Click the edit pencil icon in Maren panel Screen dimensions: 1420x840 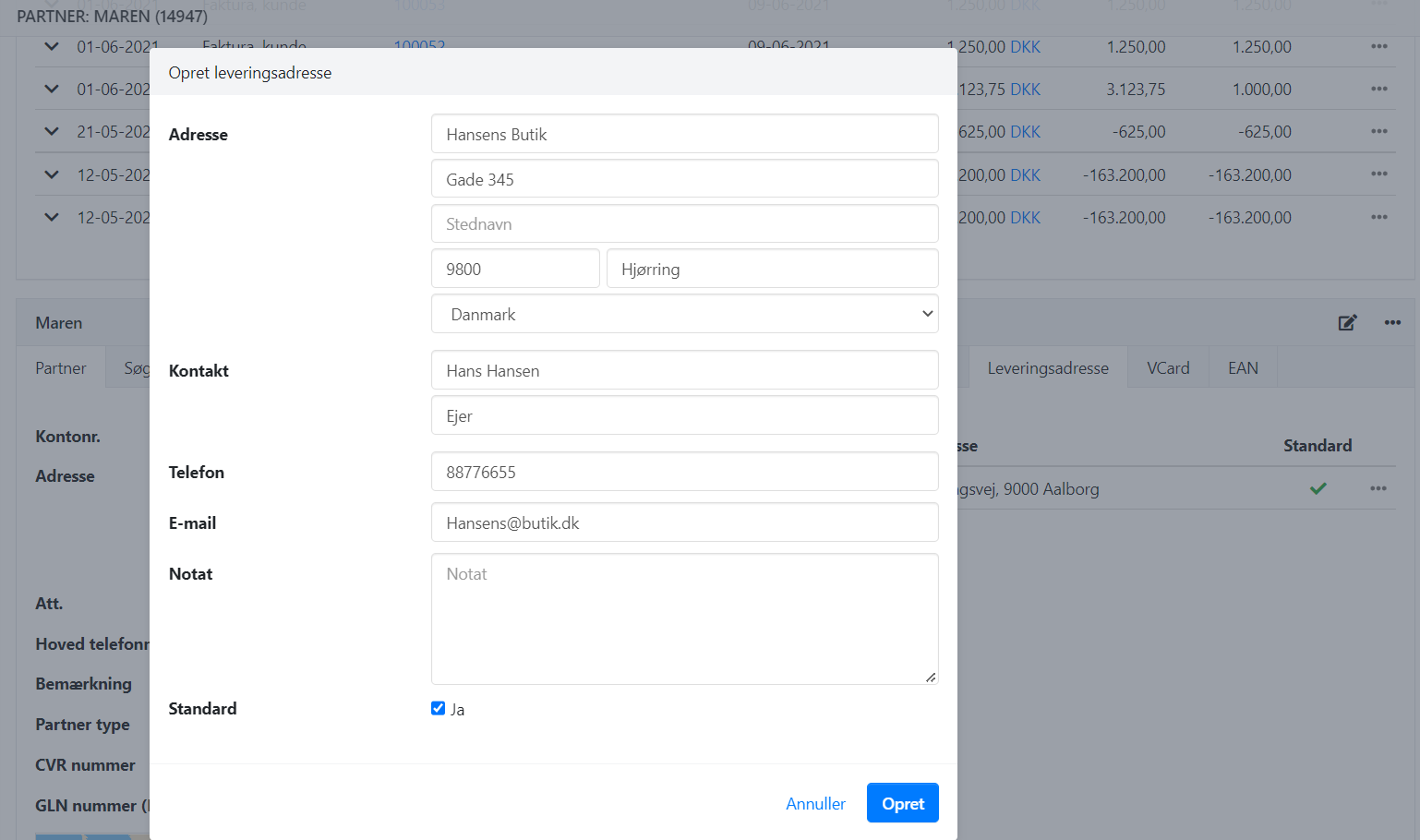coord(1347,322)
